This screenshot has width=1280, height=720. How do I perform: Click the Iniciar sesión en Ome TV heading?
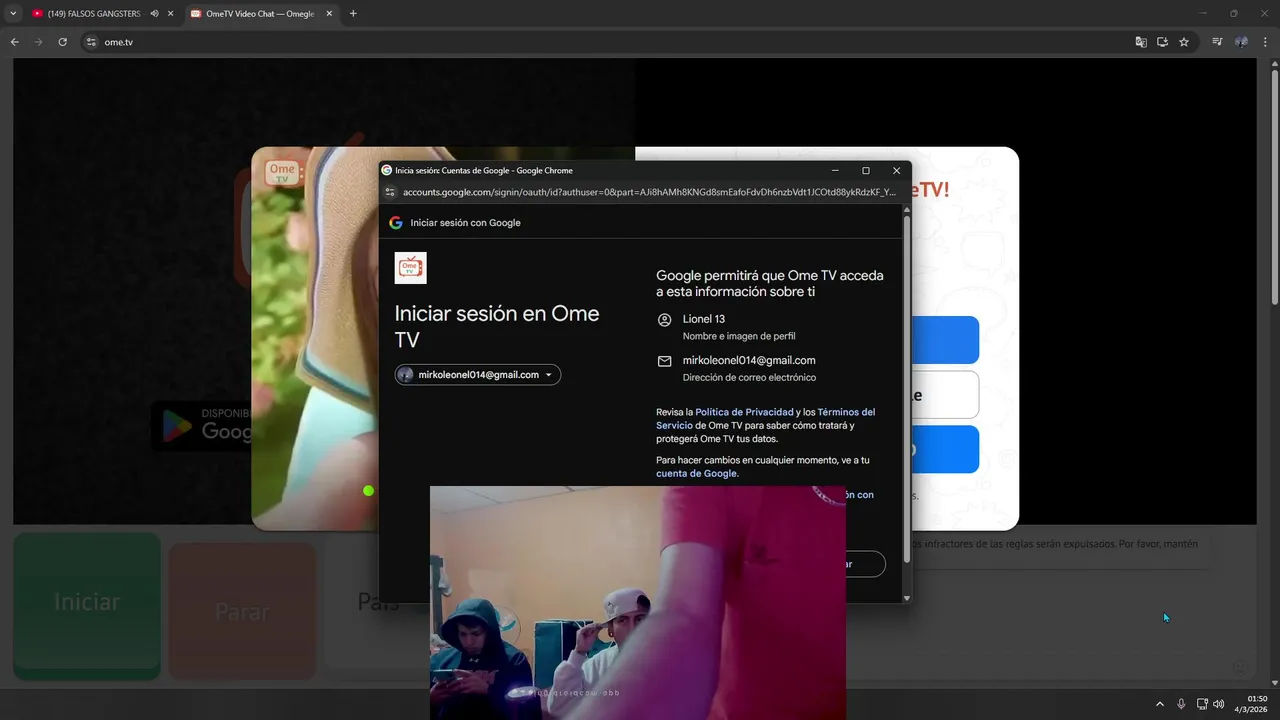coord(497,326)
